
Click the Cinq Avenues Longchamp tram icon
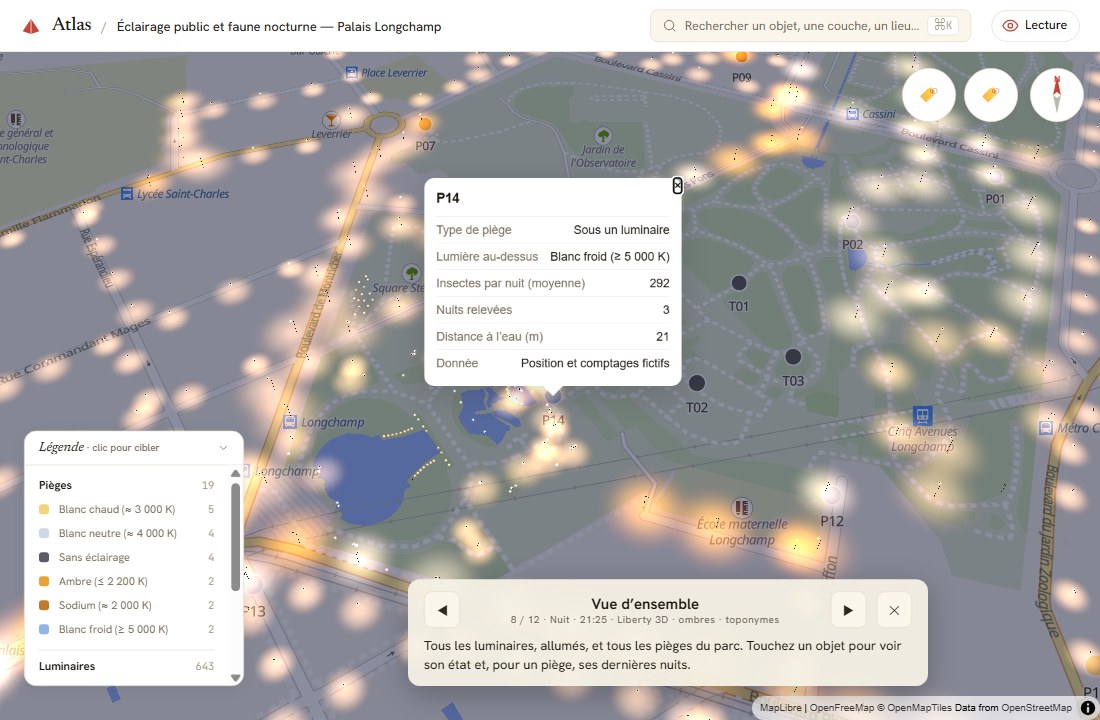pos(922,415)
